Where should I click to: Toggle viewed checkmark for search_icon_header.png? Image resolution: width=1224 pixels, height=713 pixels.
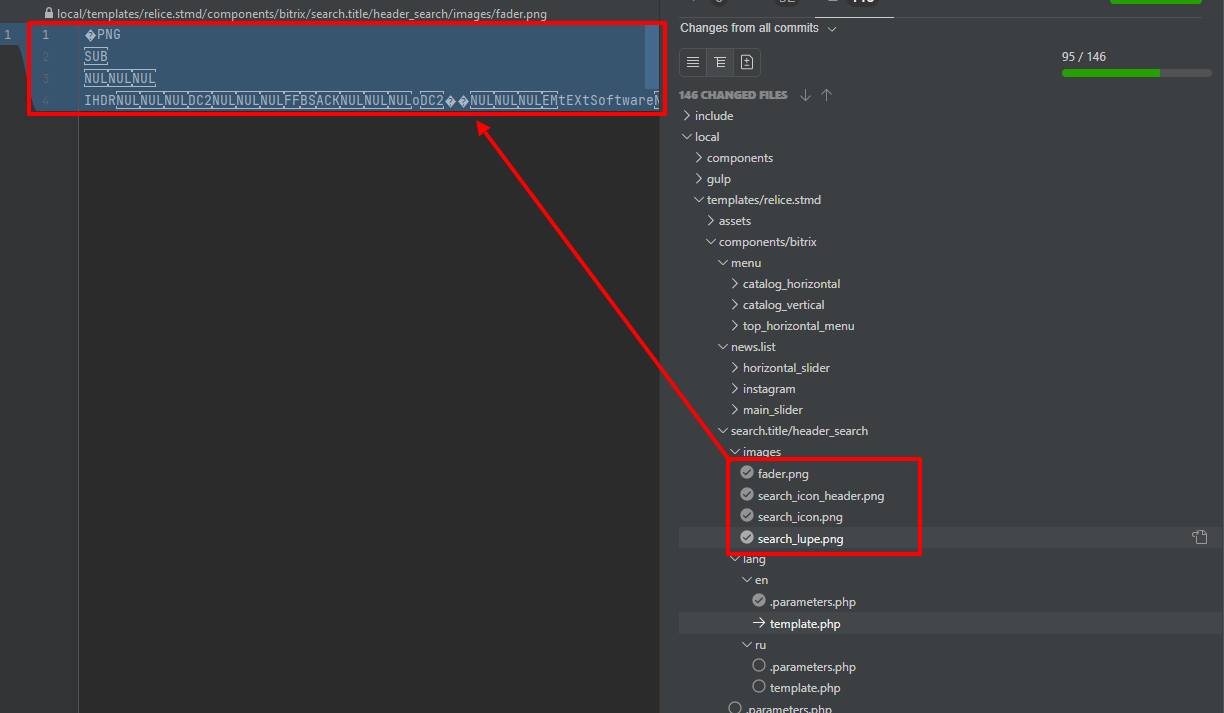point(747,495)
